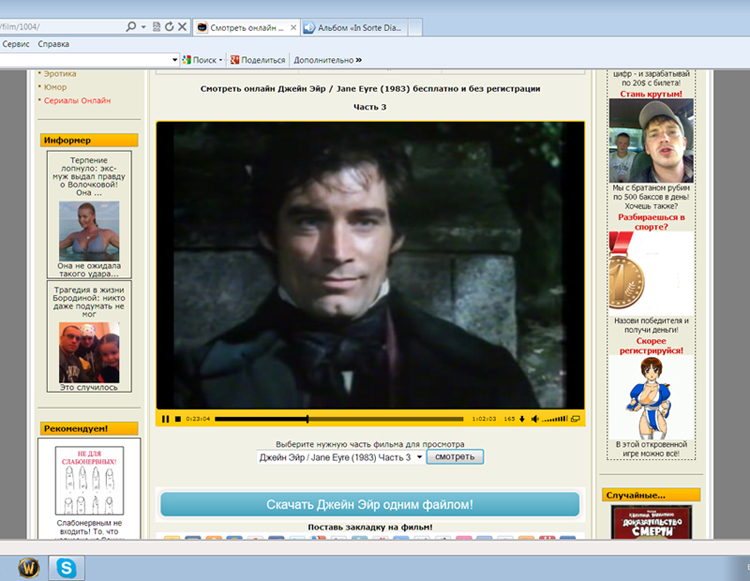Image resolution: width=750 pixels, height=581 pixels.
Task: Click the address bar search magnifier icon
Action: pos(131,27)
